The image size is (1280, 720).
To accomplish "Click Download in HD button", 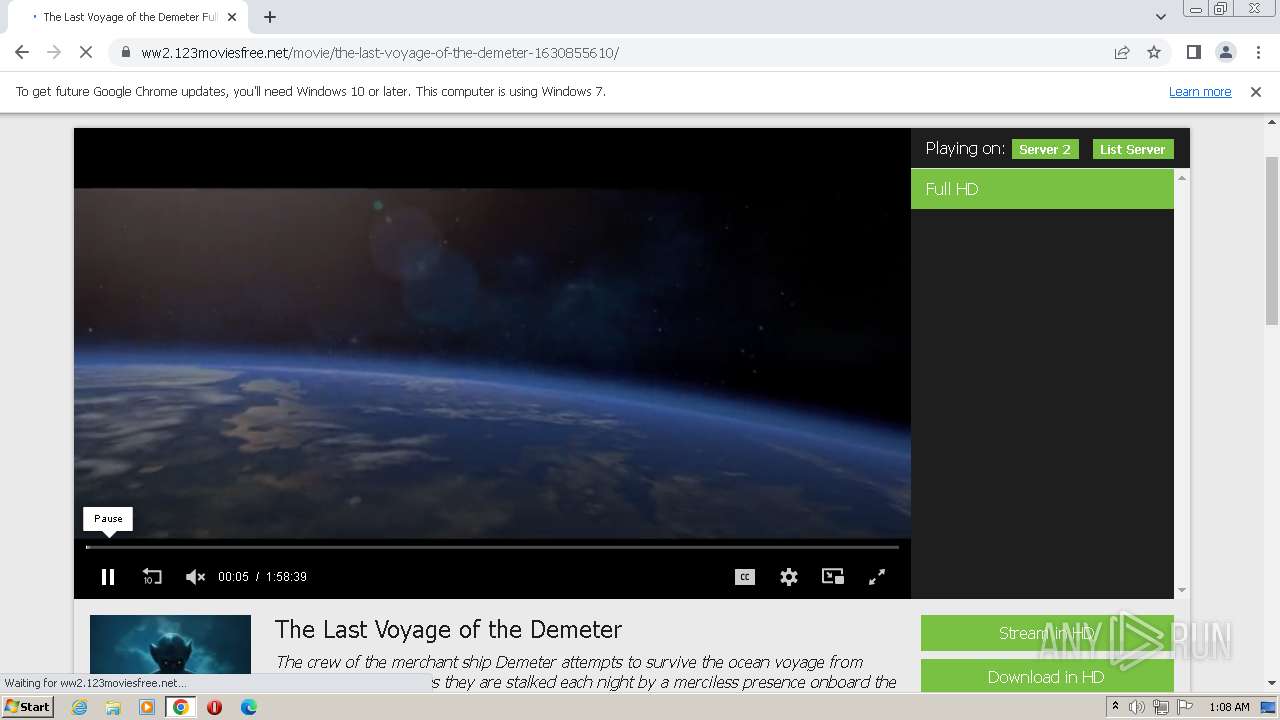I will click(x=1047, y=677).
